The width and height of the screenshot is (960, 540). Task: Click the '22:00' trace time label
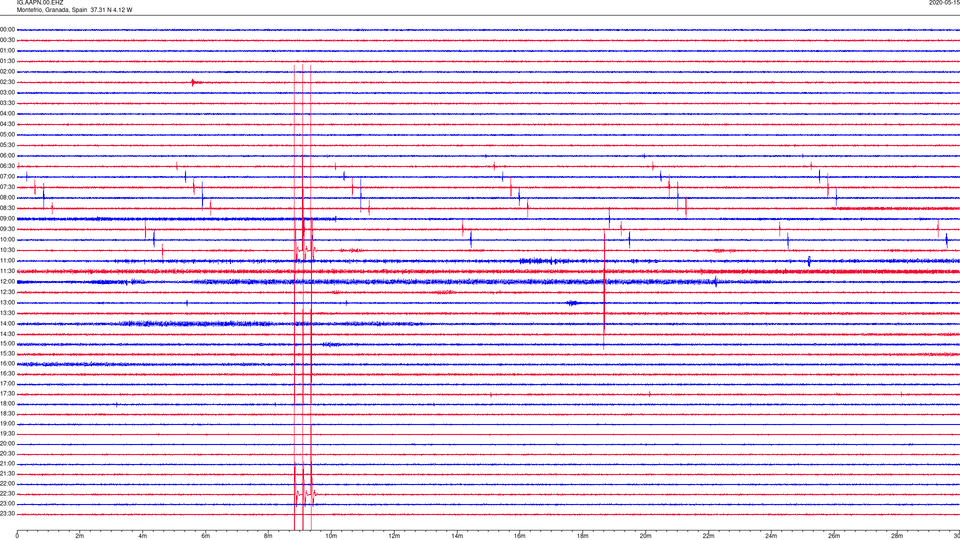(7, 484)
